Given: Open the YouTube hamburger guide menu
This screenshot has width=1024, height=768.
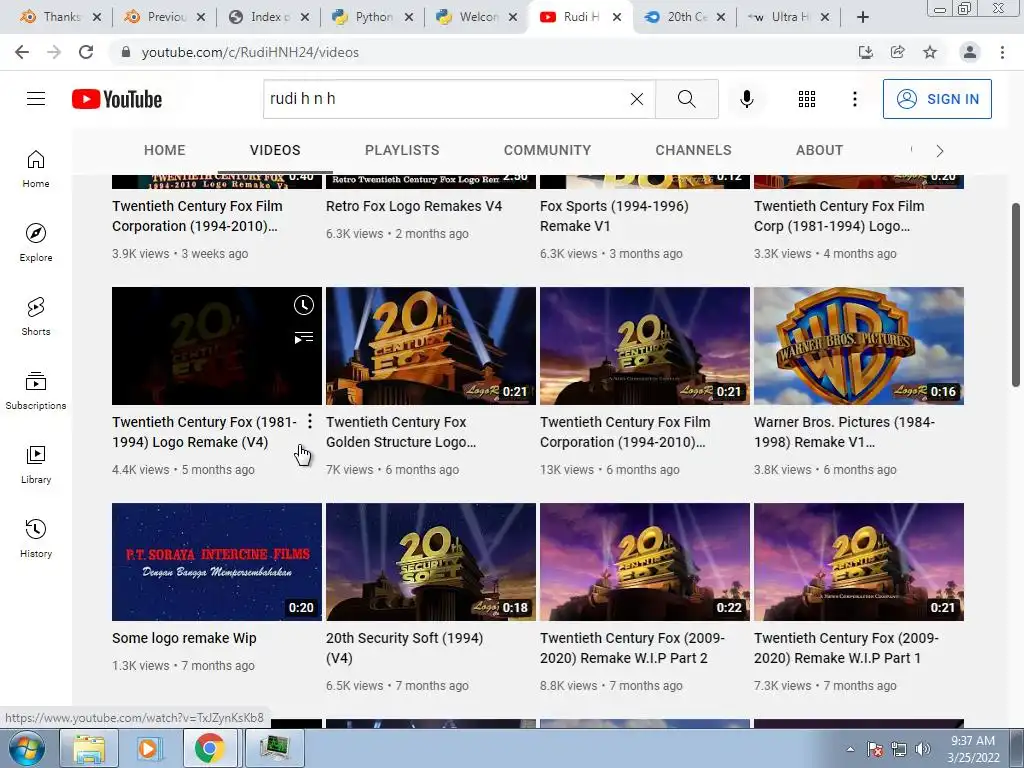Looking at the screenshot, I should [36, 99].
